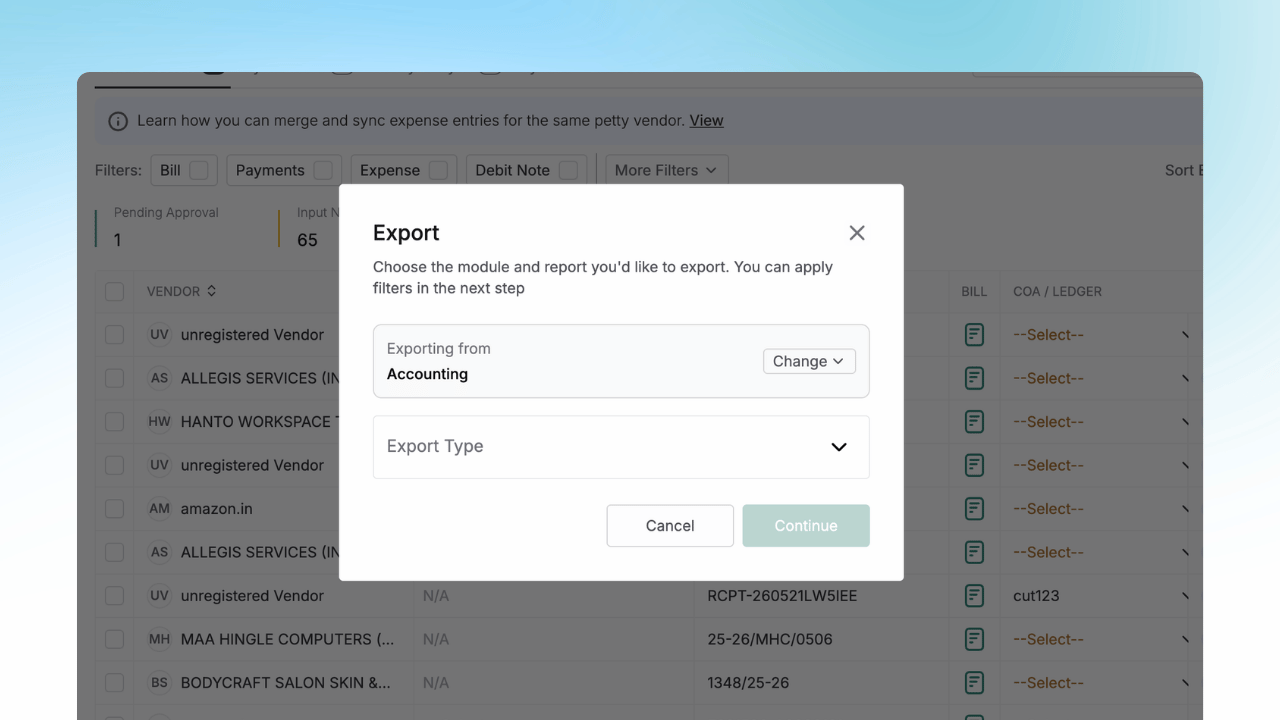The width and height of the screenshot is (1280, 720).
Task: Select the amazon.in row checkbox
Action: click(114, 509)
